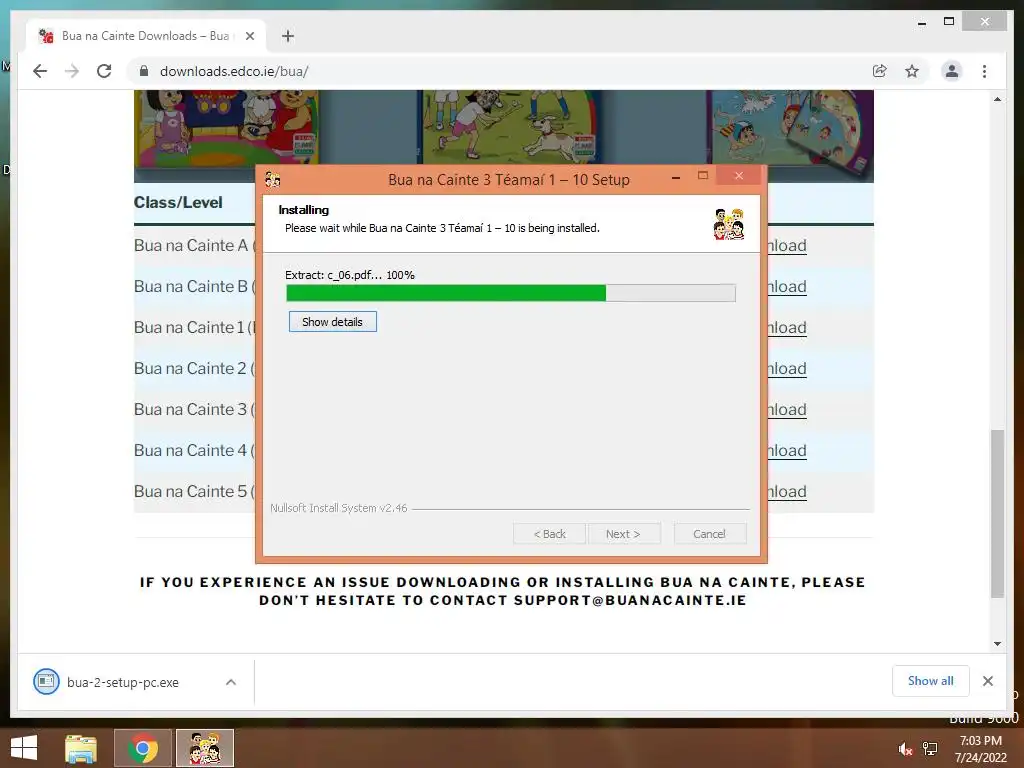Click the padlock site info icon
This screenshot has height=768, width=1024.
(x=144, y=71)
